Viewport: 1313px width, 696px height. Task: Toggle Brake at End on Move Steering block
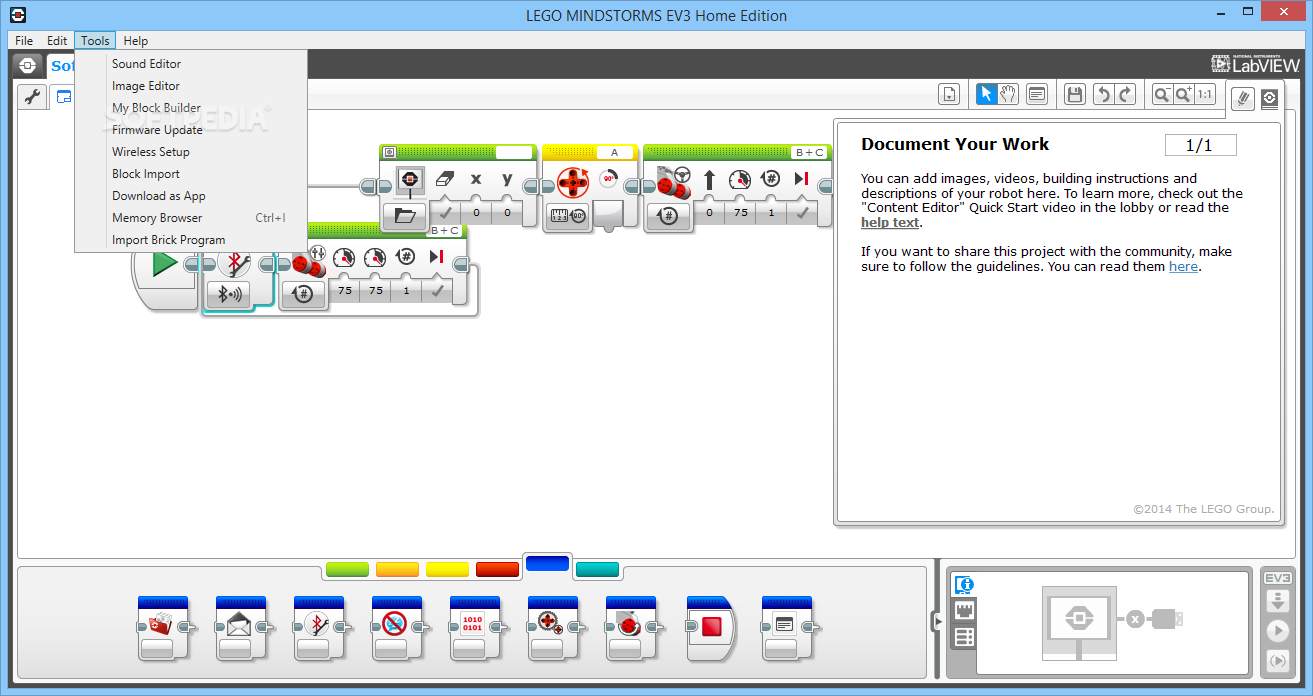pyautogui.click(x=801, y=213)
